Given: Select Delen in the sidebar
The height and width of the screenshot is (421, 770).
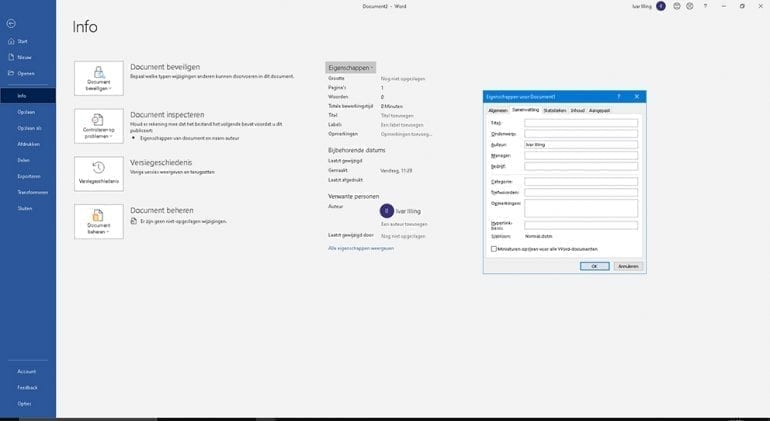Looking at the screenshot, I should [24, 160].
